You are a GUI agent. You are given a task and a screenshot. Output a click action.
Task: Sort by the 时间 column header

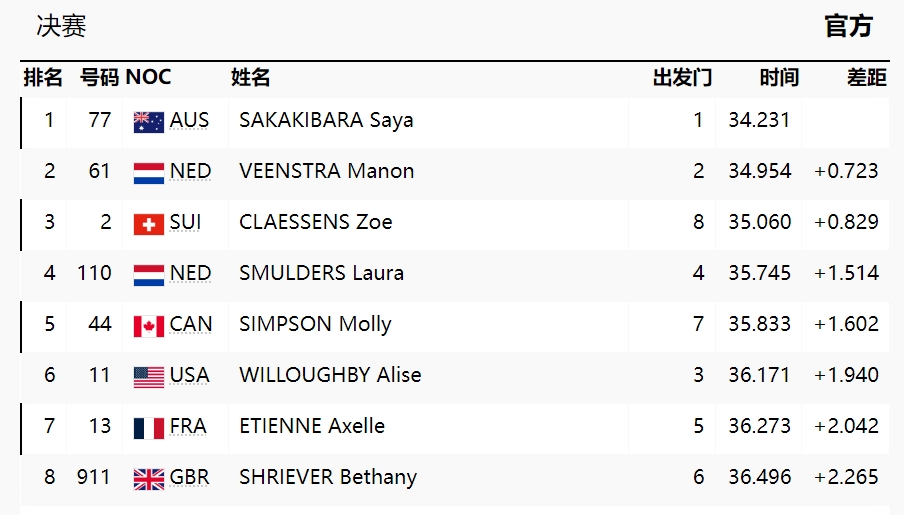click(x=779, y=78)
